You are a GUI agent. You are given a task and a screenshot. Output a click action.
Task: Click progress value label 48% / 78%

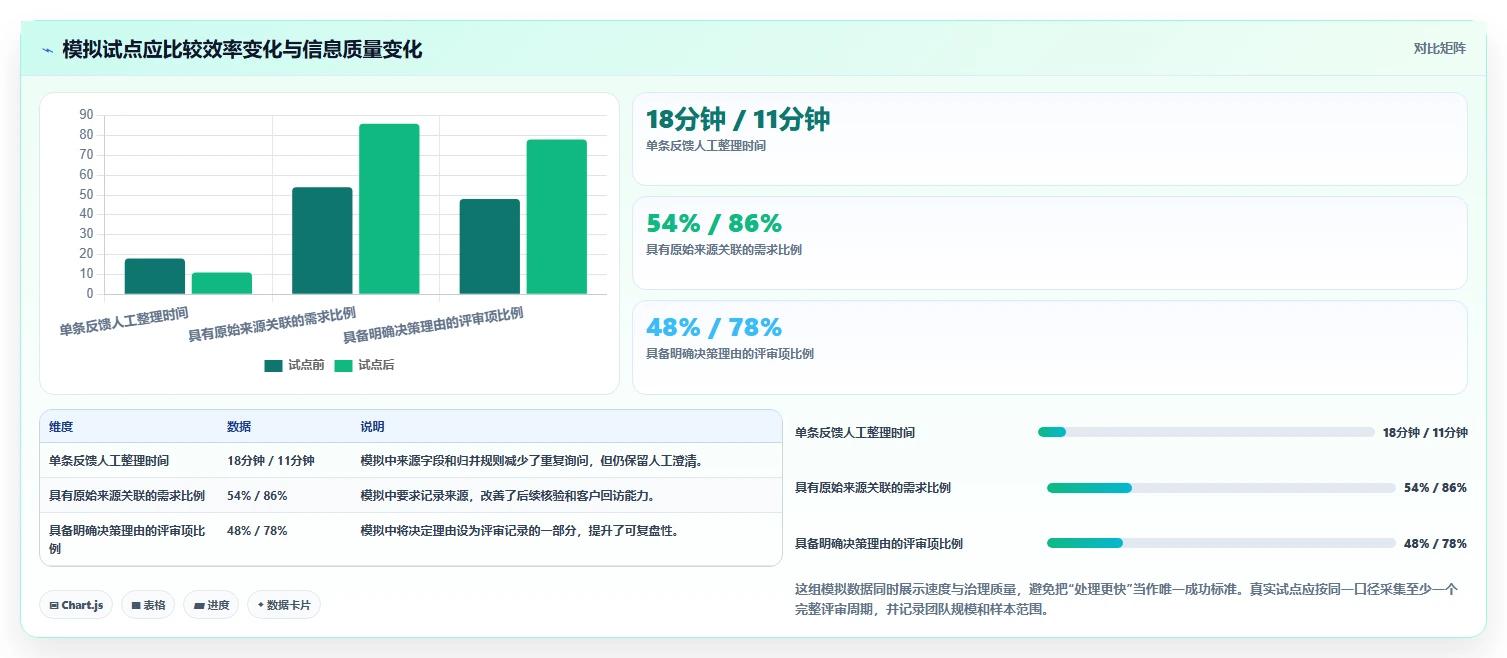[1435, 543]
